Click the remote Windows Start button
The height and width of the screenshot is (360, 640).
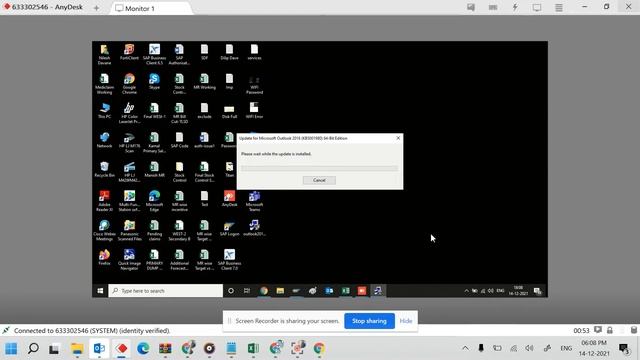click(100, 291)
